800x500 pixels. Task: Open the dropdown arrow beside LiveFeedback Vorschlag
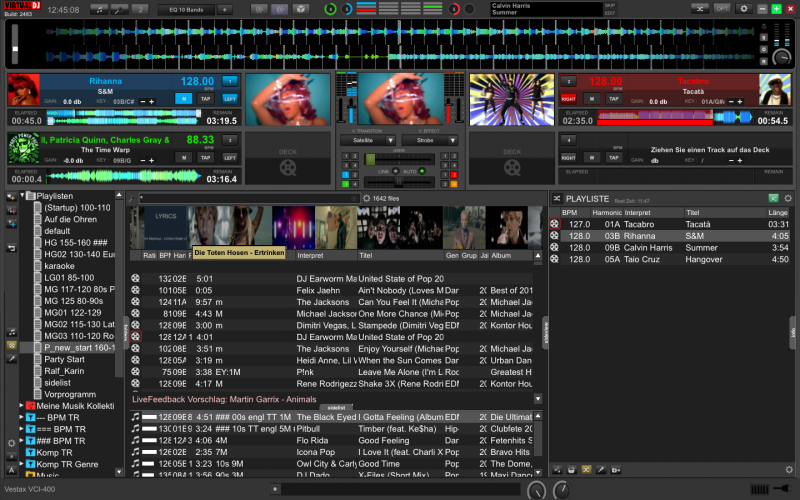538,398
